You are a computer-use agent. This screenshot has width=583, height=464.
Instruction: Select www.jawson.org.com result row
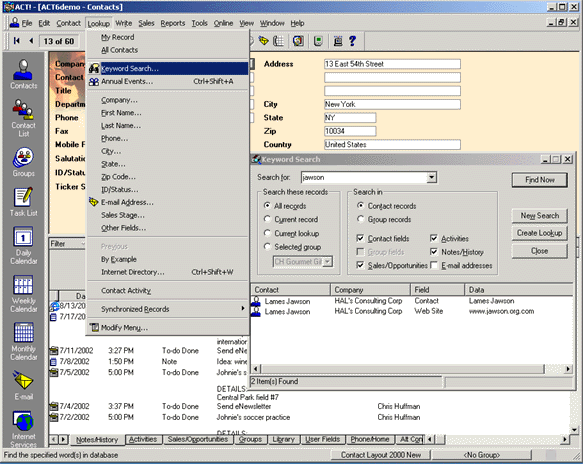412,312
